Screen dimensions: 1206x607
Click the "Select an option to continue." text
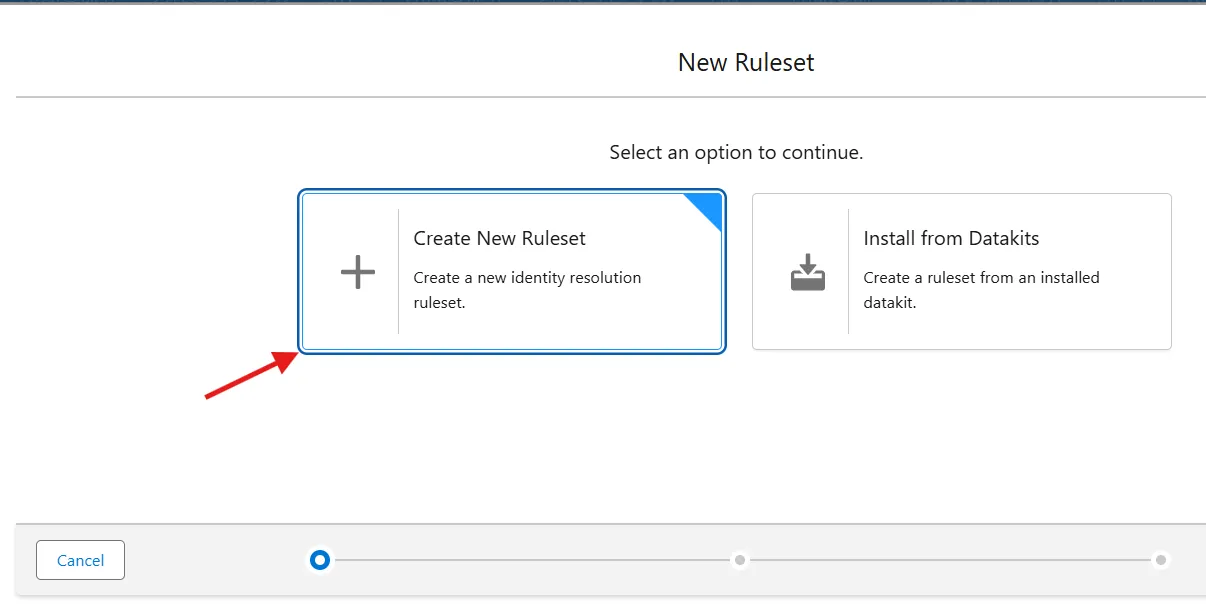click(x=736, y=153)
